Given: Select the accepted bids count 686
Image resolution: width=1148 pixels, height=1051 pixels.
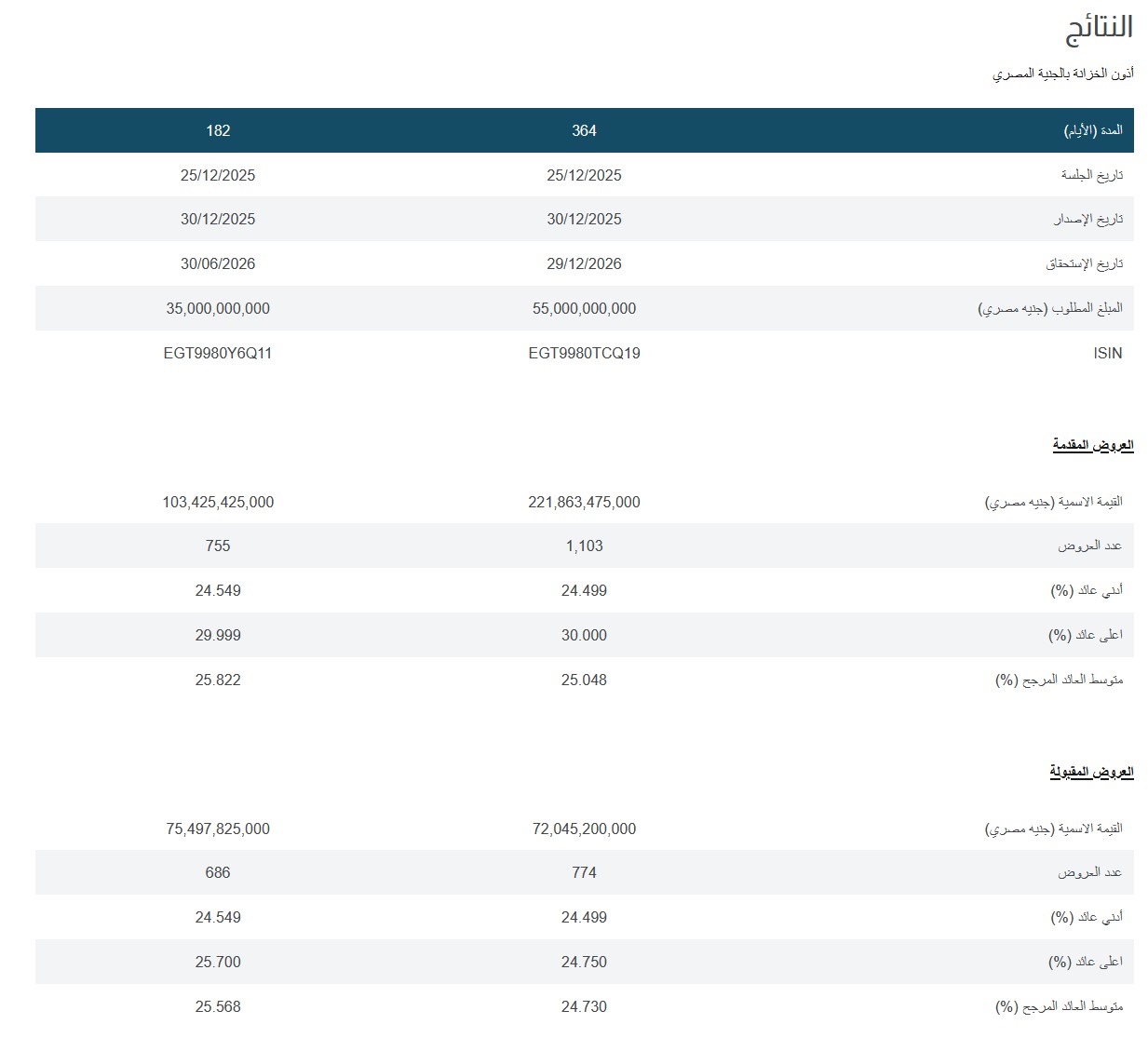Looking at the screenshot, I should click(x=218, y=872).
